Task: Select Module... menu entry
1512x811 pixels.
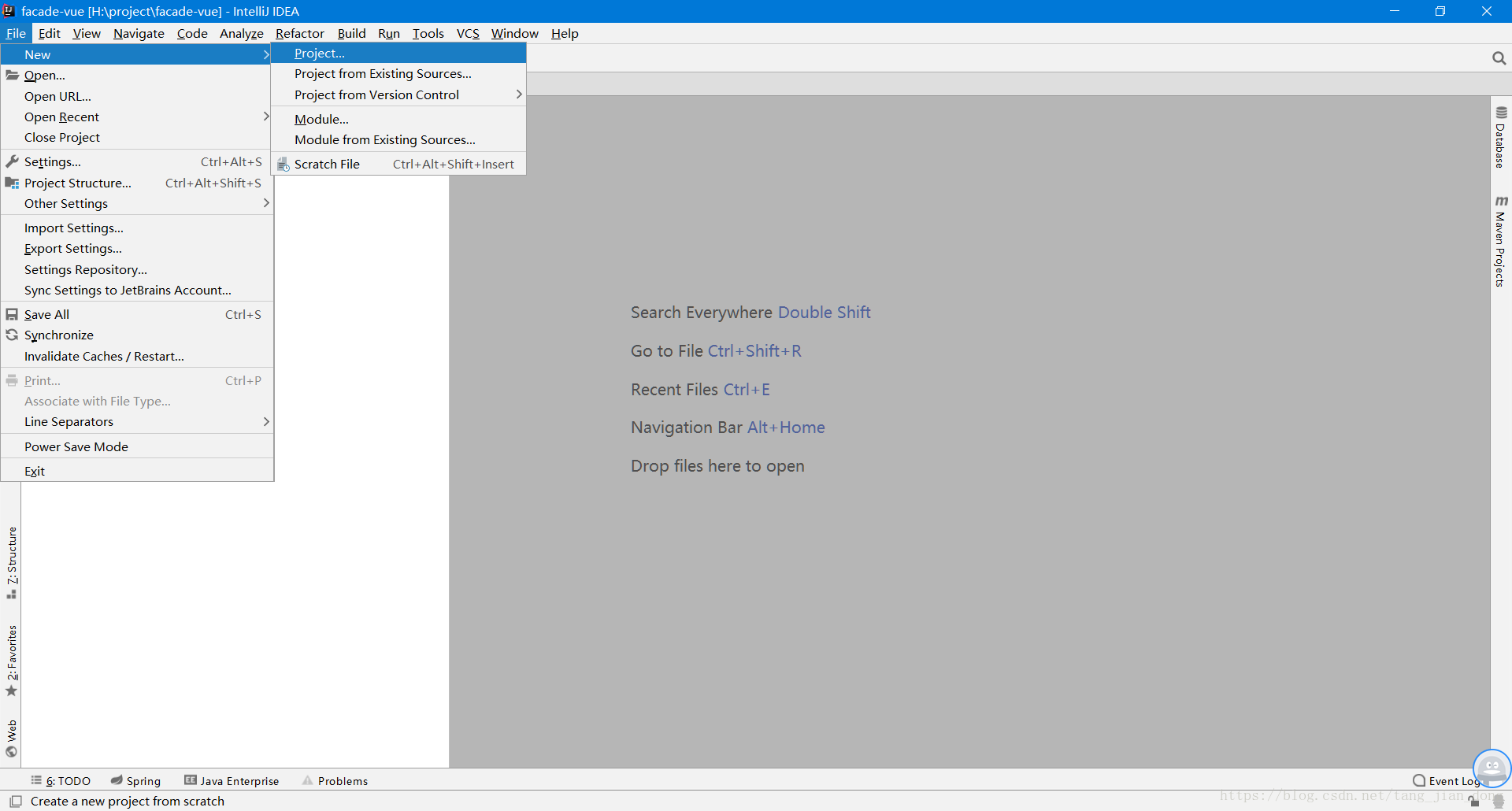Action: [x=398, y=119]
